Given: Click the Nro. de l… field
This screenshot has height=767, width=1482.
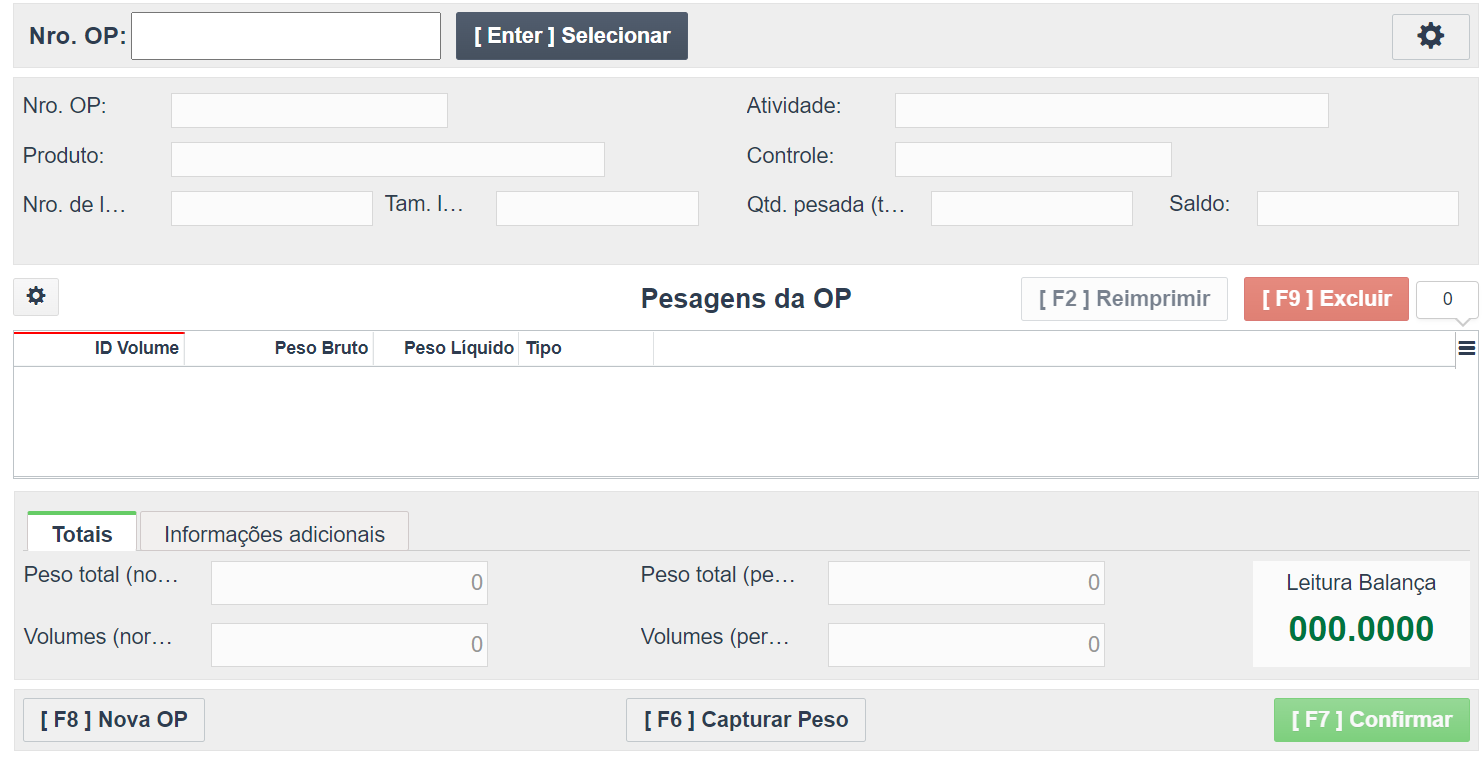Looking at the screenshot, I should pyautogui.click(x=272, y=208).
